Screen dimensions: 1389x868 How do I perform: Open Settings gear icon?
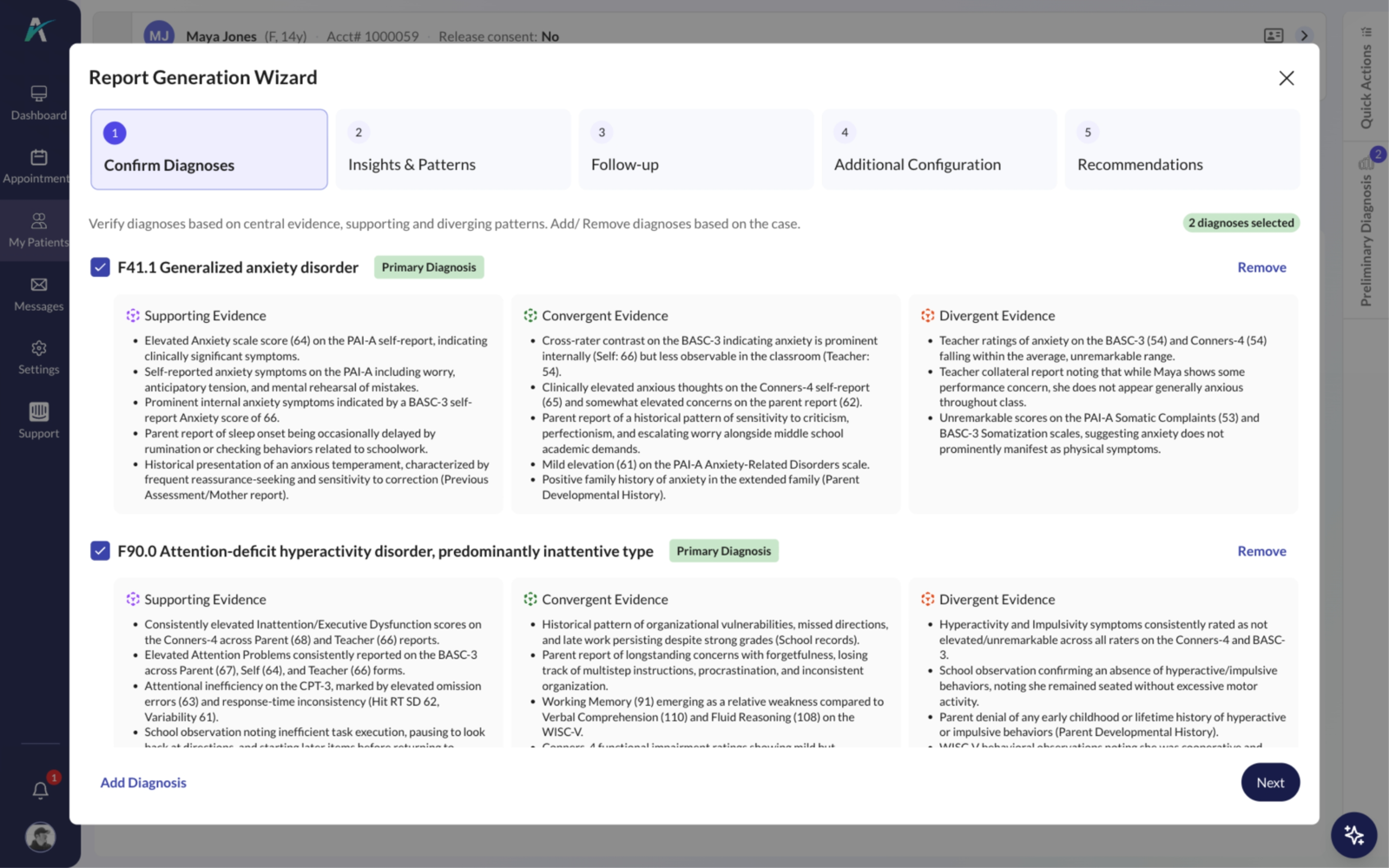(x=39, y=348)
